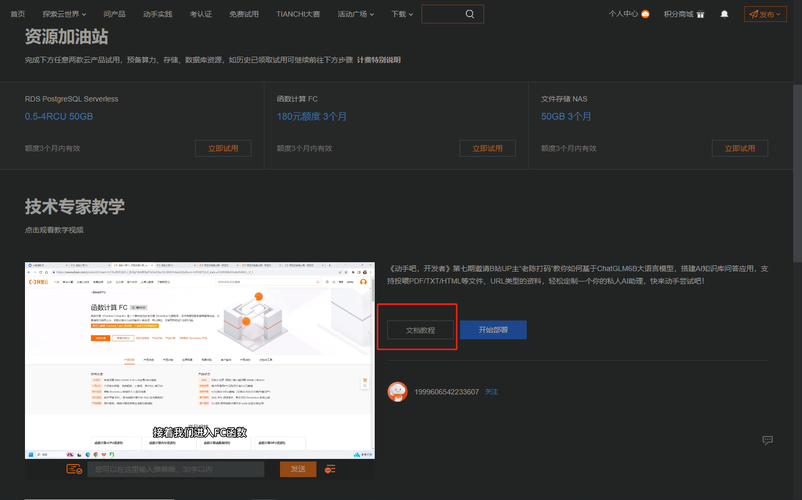Open the floating chat feedback icon
The height and width of the screenshot is (500, 802).
pos(767,440)
